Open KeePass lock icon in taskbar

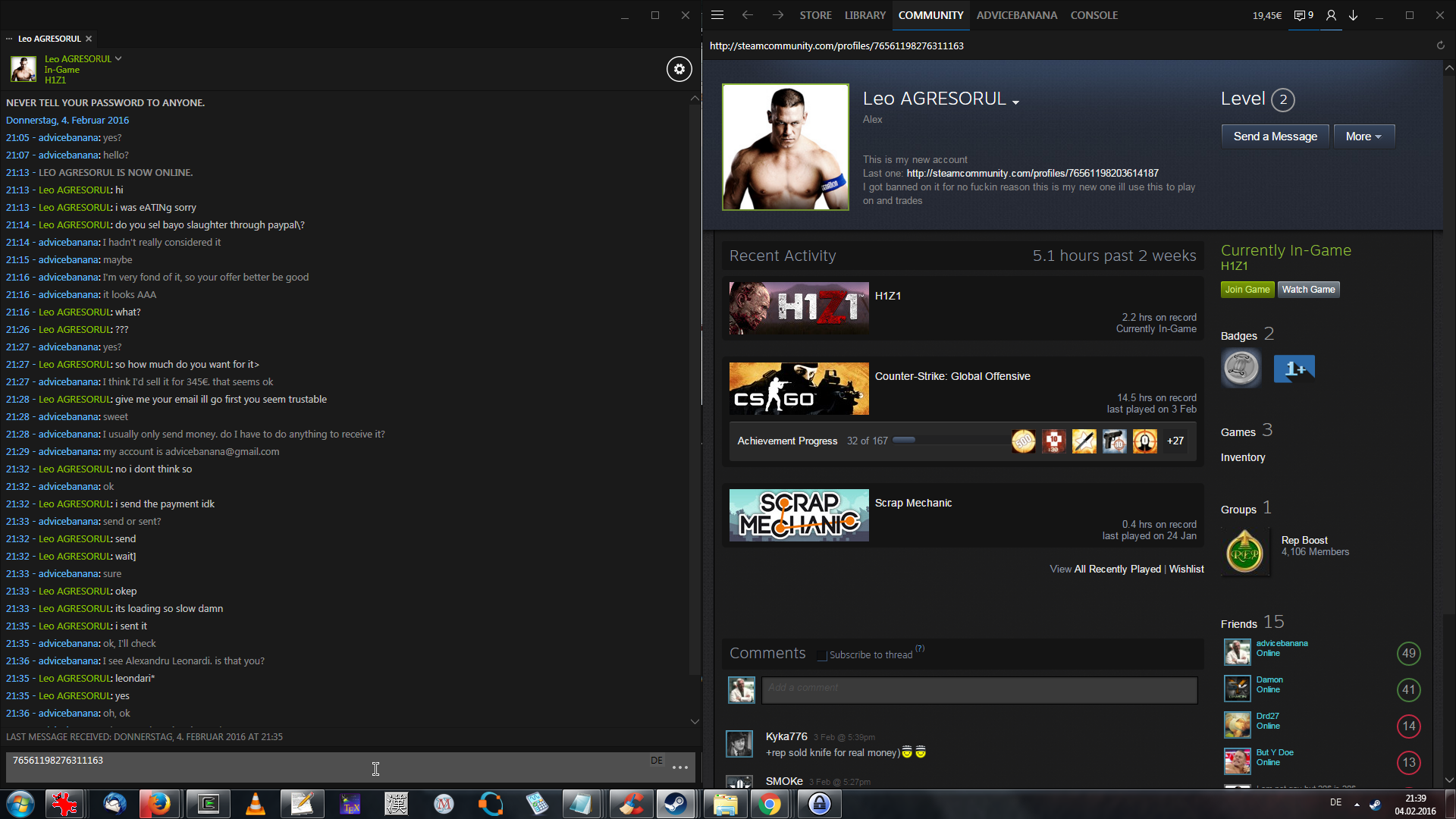[x=820, y=804]
